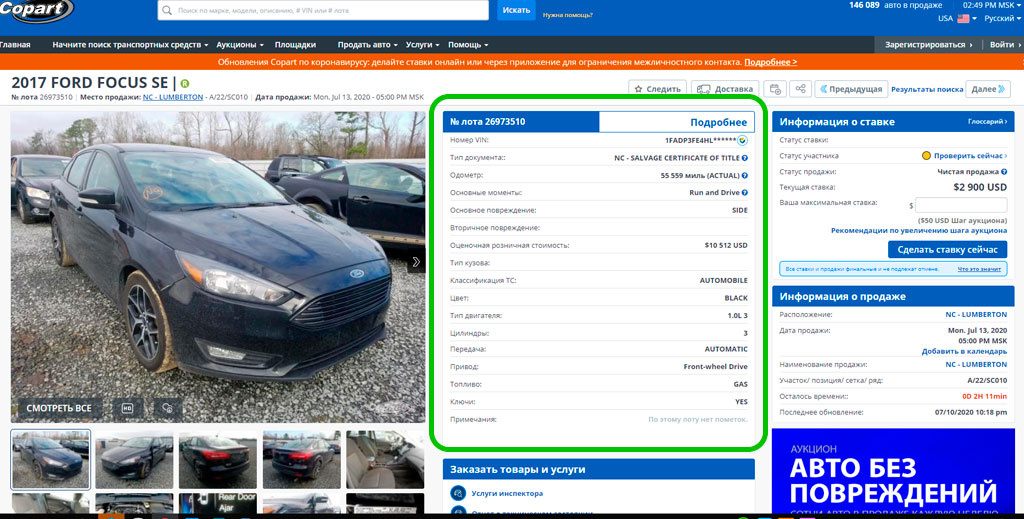Click the Авто без повреждений auction banner
Screen dimensions: 1024x519
coord(893,471)
